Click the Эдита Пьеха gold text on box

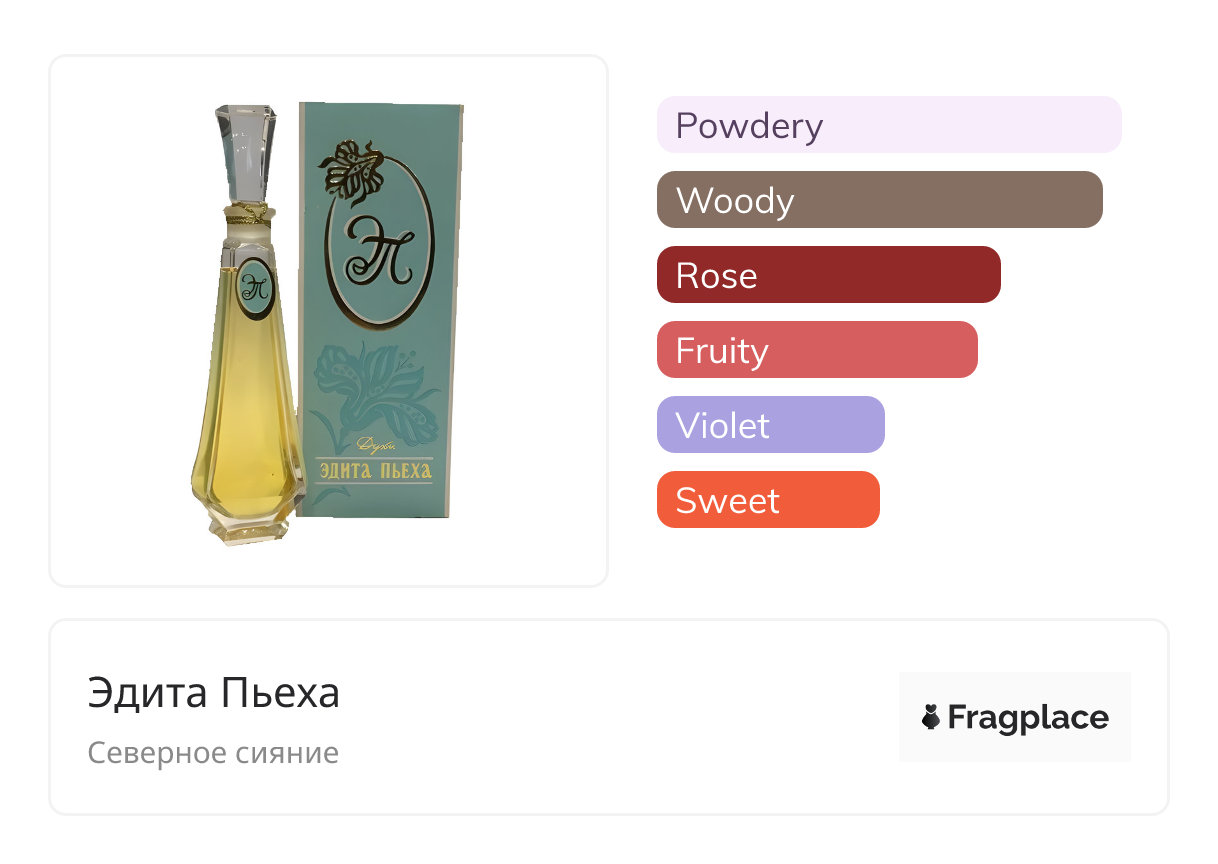point(376,470)
